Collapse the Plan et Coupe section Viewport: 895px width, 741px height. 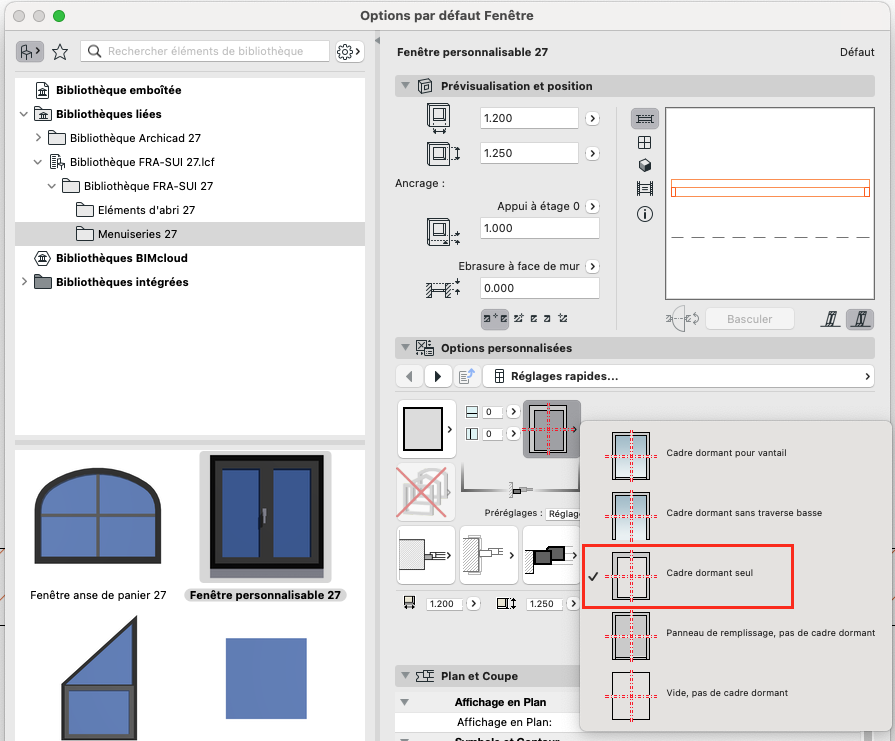pos(406,676)
